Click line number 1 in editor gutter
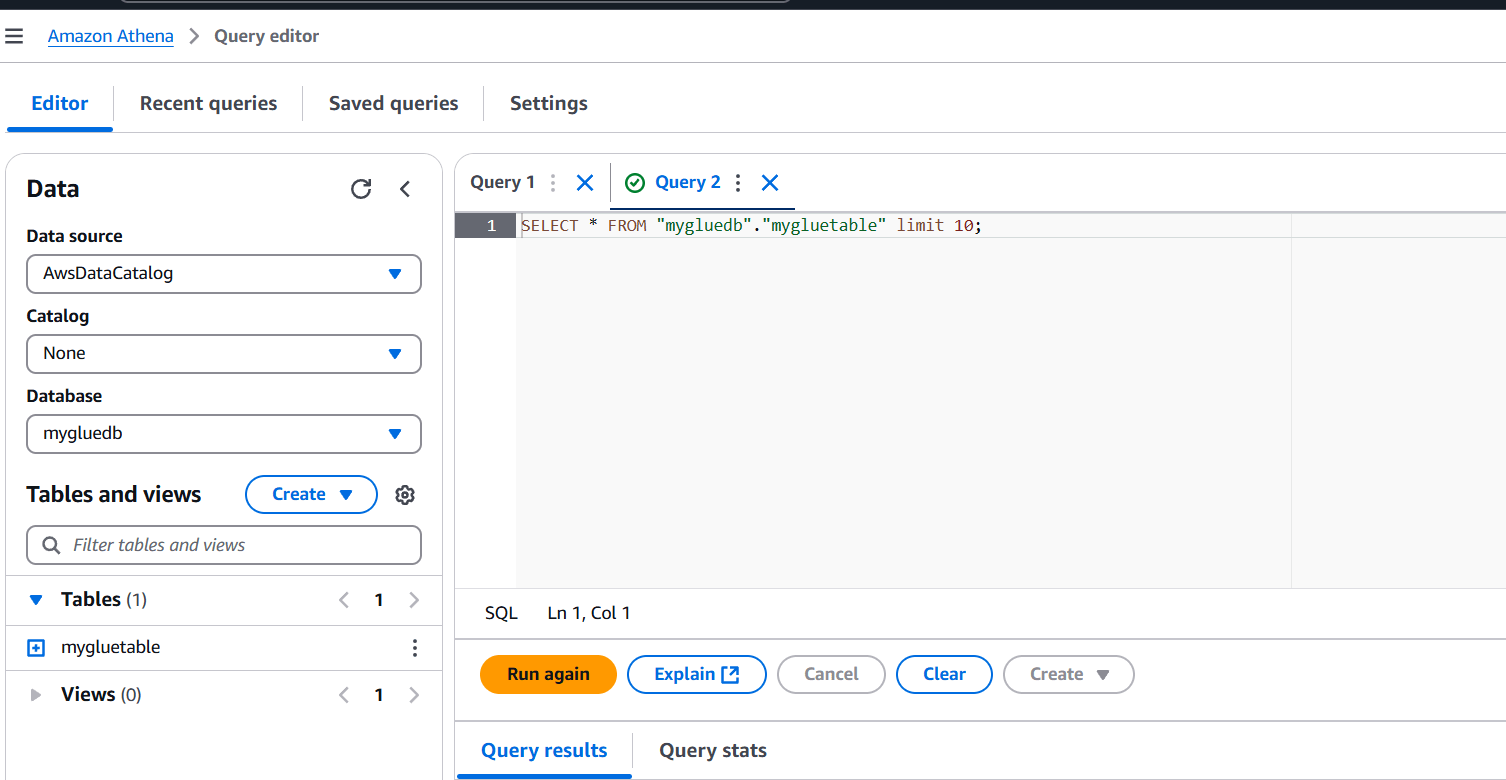1506x780 pixels. point(491,226)
